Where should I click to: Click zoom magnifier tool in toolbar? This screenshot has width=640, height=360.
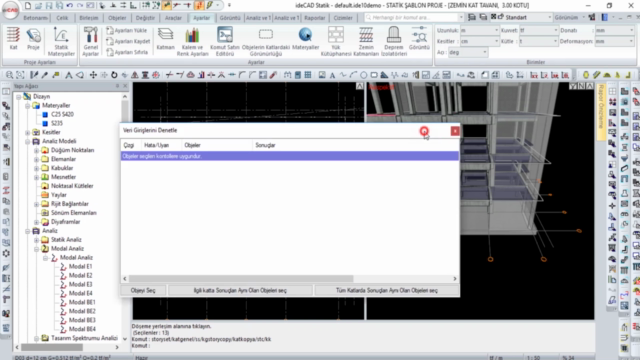(x=9, y=75)
